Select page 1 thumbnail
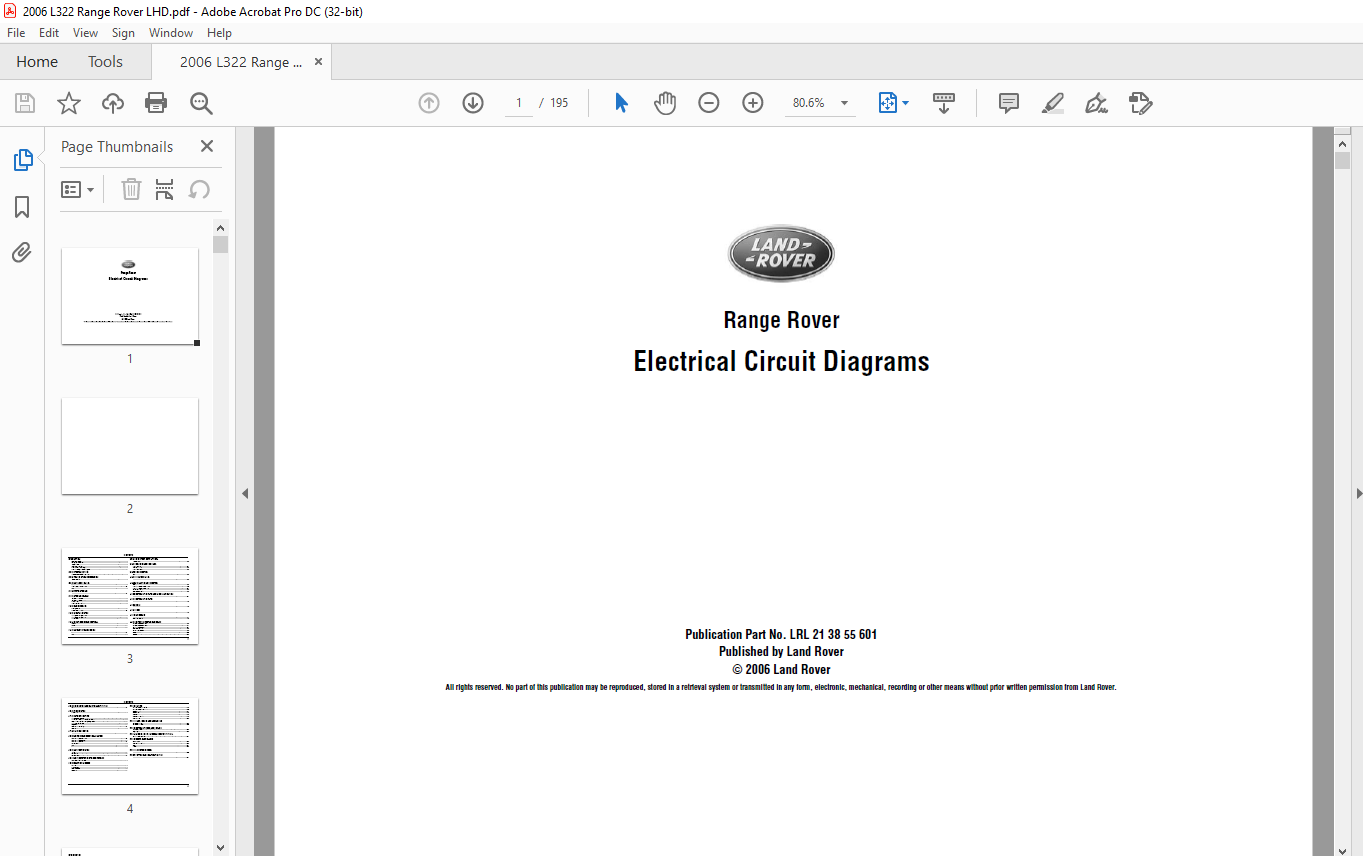 [x=130, y=296]
